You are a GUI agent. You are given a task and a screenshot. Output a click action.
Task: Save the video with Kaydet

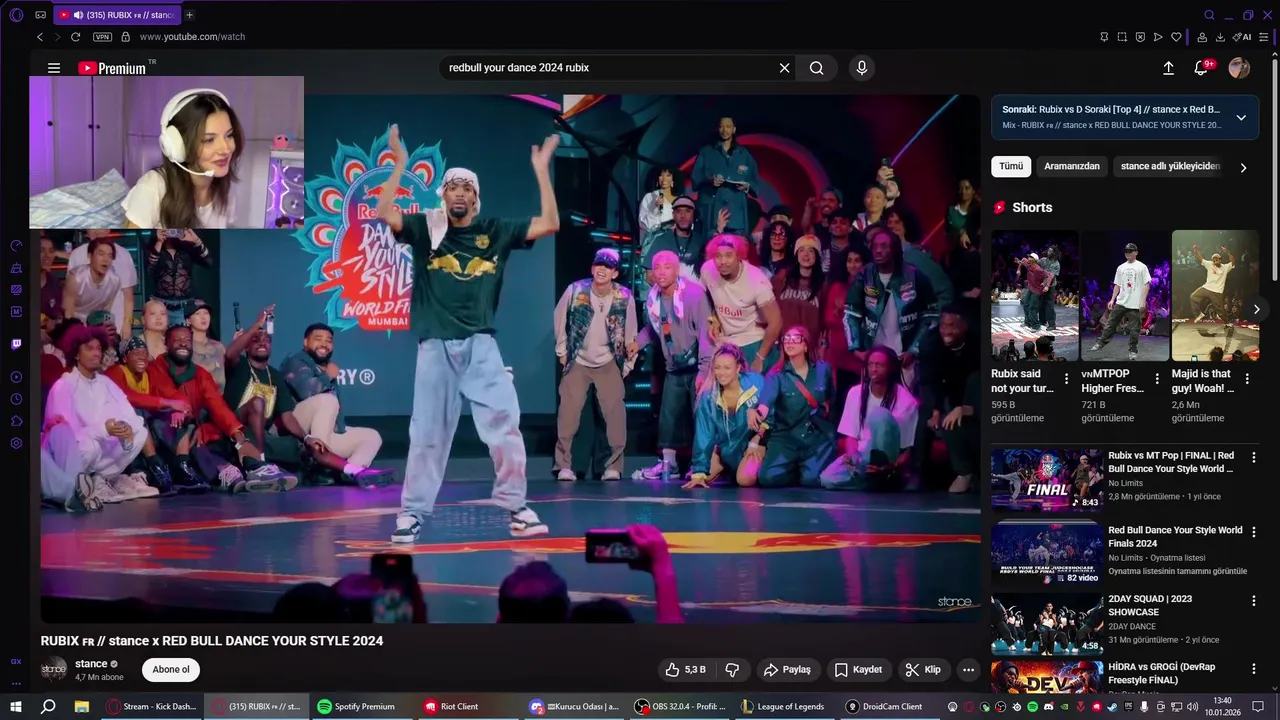859,670
